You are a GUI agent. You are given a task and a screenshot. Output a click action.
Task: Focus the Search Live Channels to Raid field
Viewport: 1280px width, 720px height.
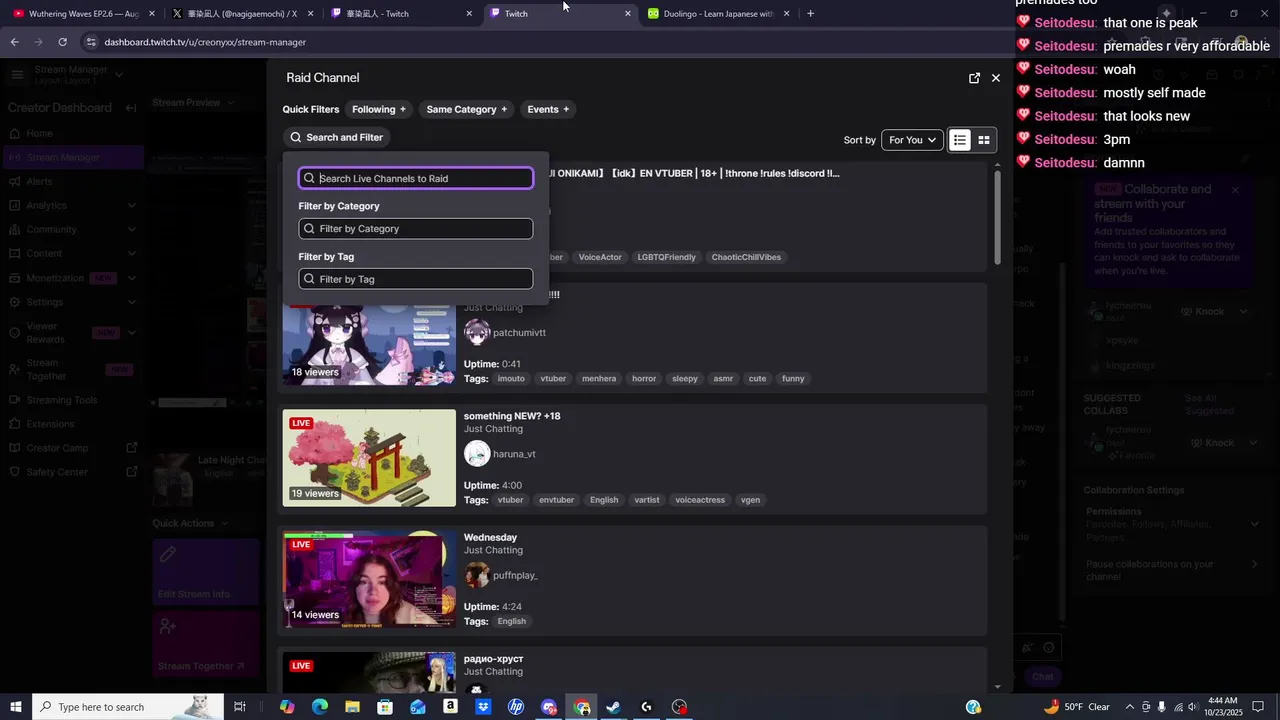coord(416,178)
